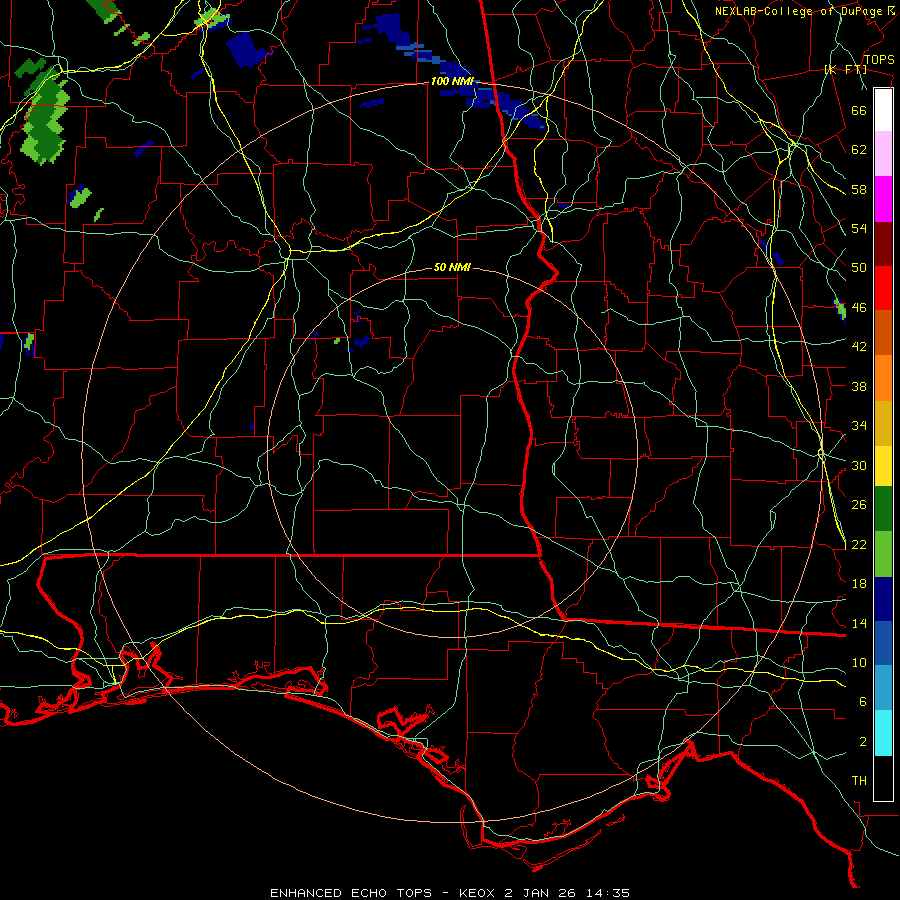This screenshot has width=900, height=900.
Task: Click the white 66 kft color swatch
Action: 883,110
